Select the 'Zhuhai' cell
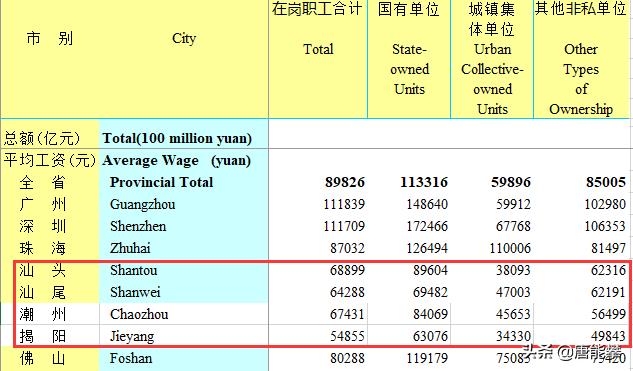Image resolution: width=633 pixels, height=371 pixels. (x=130, y=248)
